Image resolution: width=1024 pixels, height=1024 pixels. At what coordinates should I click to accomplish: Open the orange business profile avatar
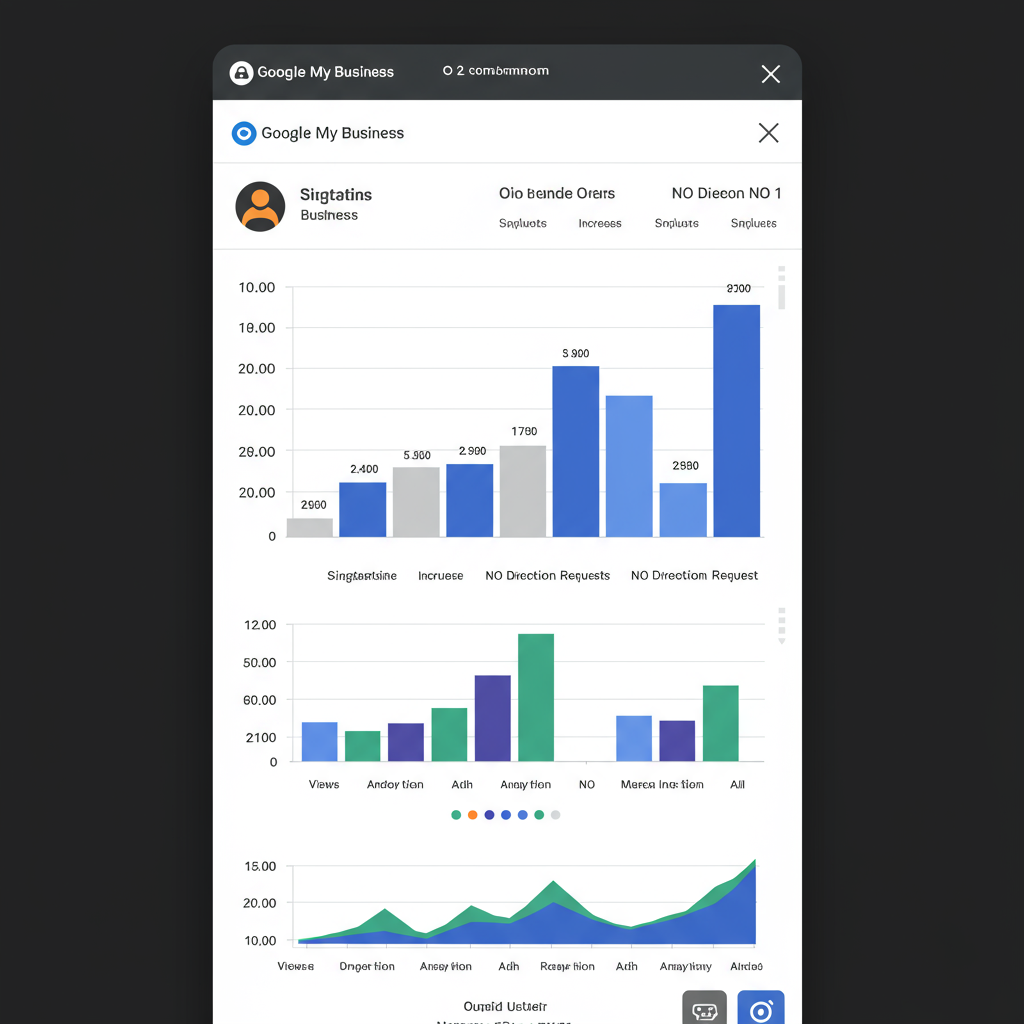[260, 207]
